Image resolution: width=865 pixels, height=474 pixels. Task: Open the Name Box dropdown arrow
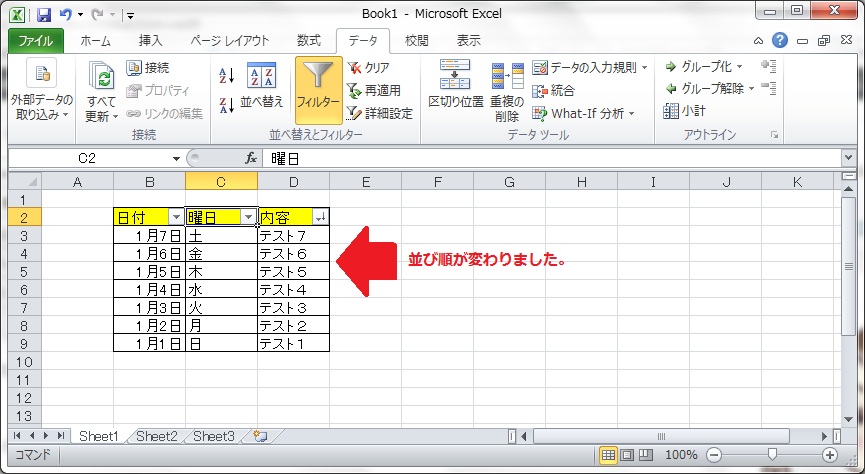[176, 159]
